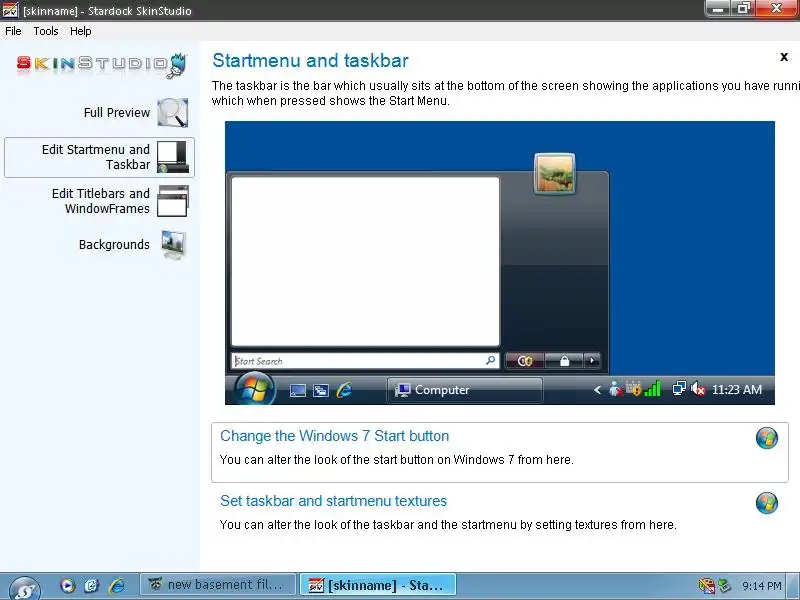The image size is (800, 600).
Task: Click the power button in preview start menu
Action: 524,361
